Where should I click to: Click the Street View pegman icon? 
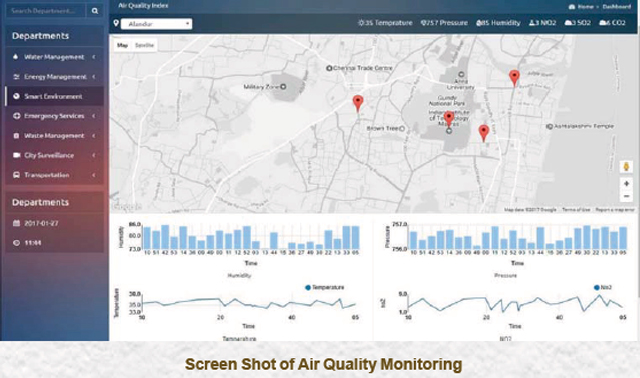[x=626, y=166]
